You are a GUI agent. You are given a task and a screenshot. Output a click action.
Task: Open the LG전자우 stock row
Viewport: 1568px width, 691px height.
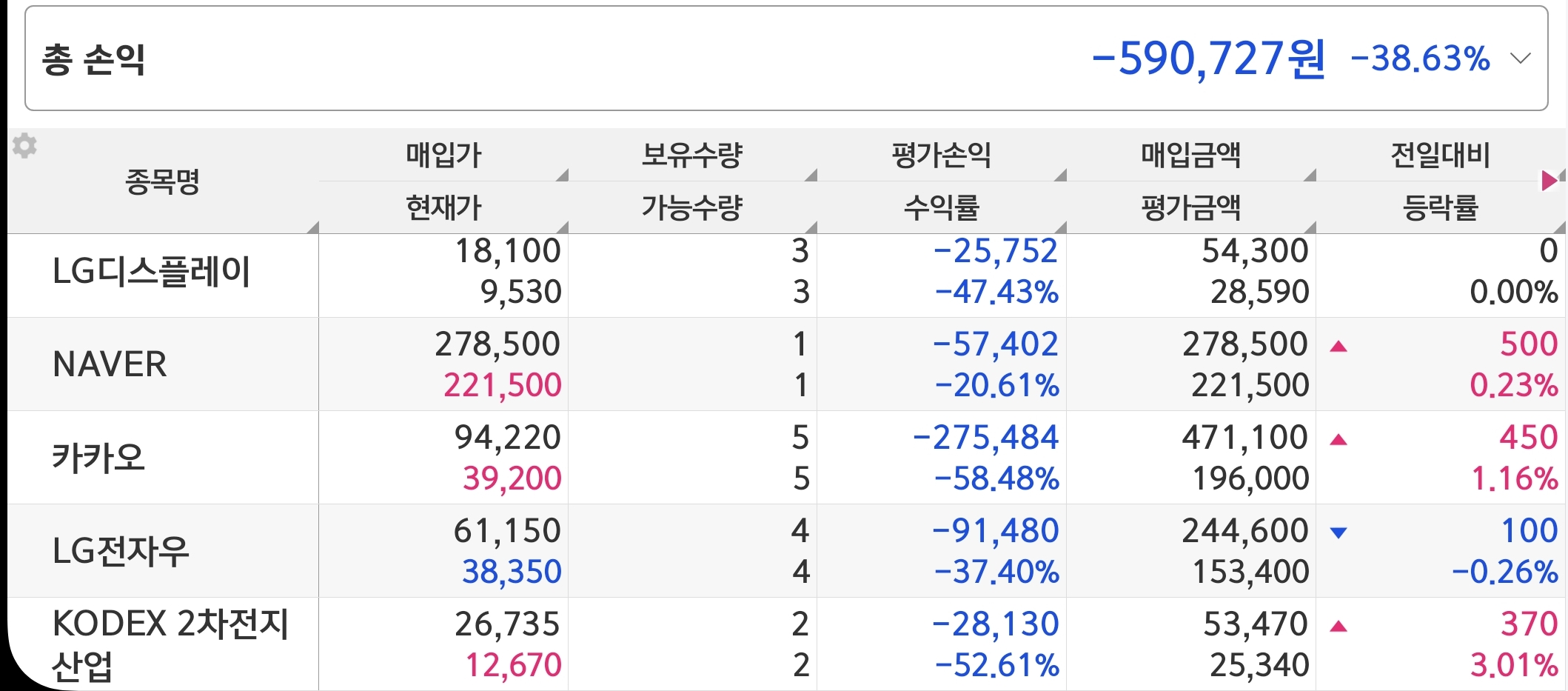pos(787,551)
